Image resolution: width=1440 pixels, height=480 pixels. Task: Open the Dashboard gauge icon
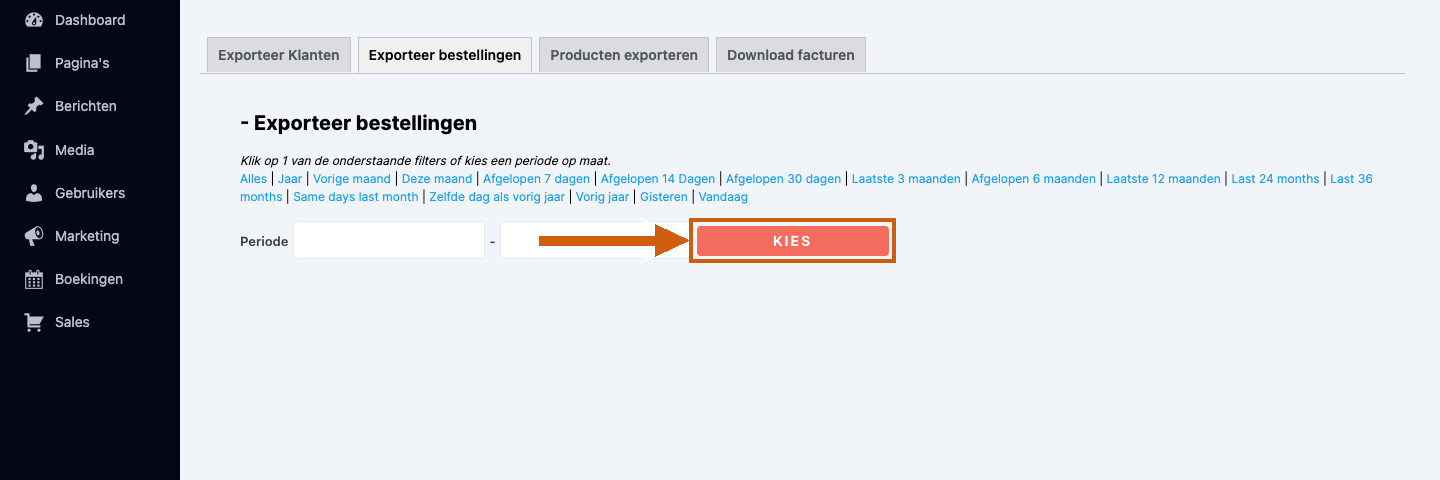tap(34, 20)
